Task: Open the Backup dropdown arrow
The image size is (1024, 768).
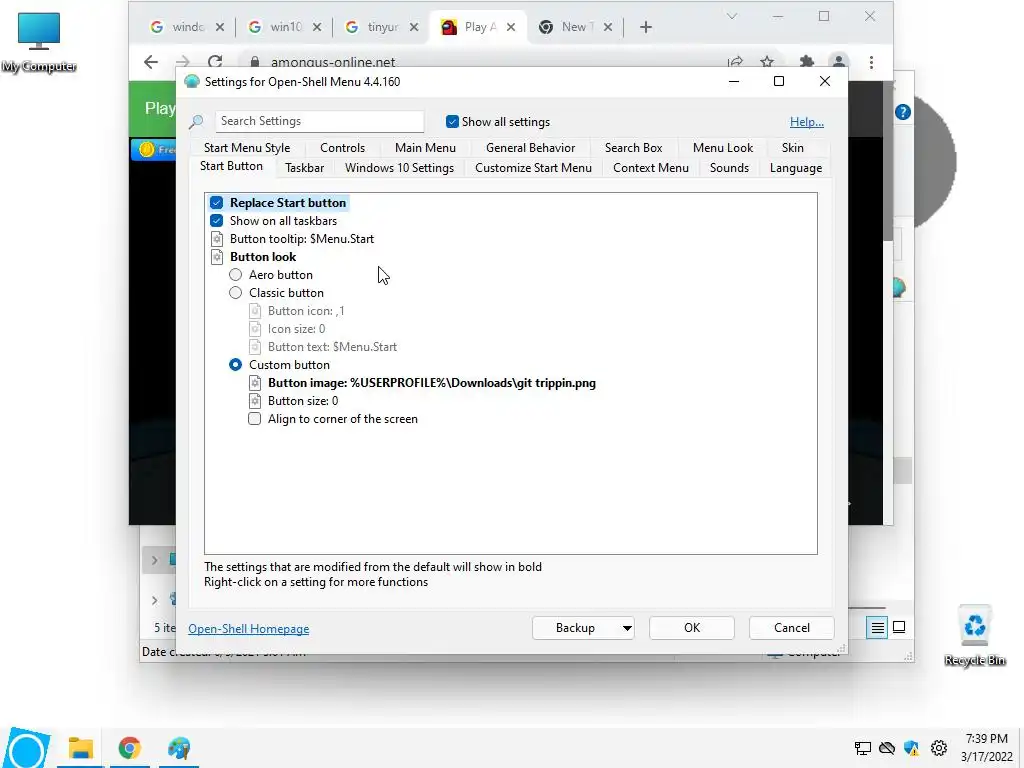Action: coord(626,628)
